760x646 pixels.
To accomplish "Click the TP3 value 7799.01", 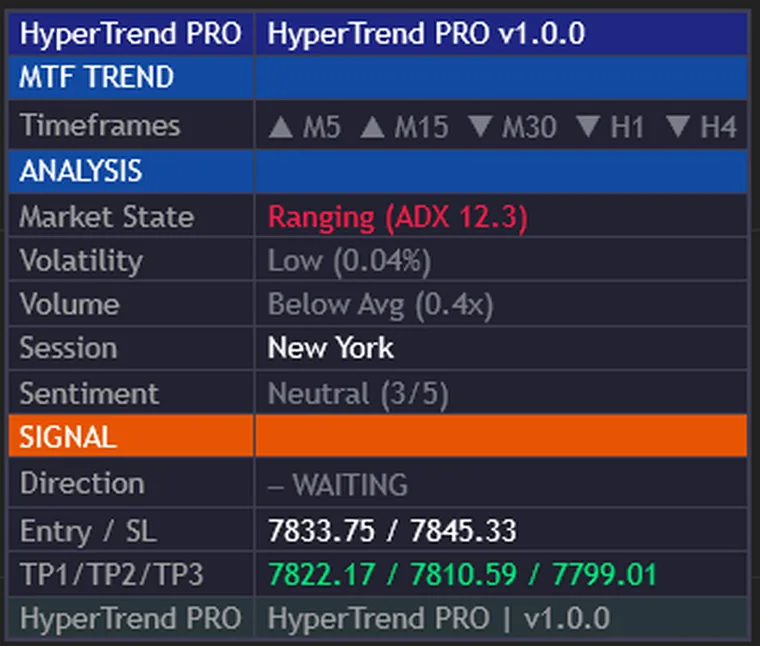I will 605,574.
